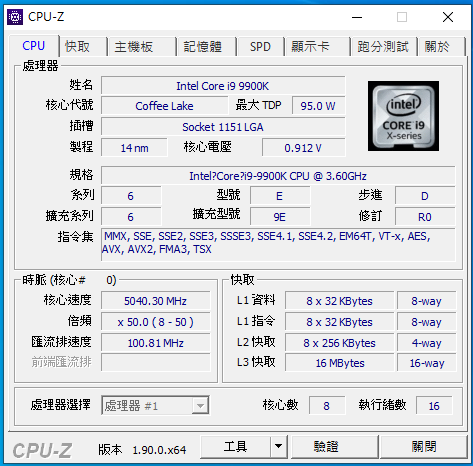Click the L3 快取 16 MBytes value
The height and width of the screenshot is (466, 473).
(339, 363)
